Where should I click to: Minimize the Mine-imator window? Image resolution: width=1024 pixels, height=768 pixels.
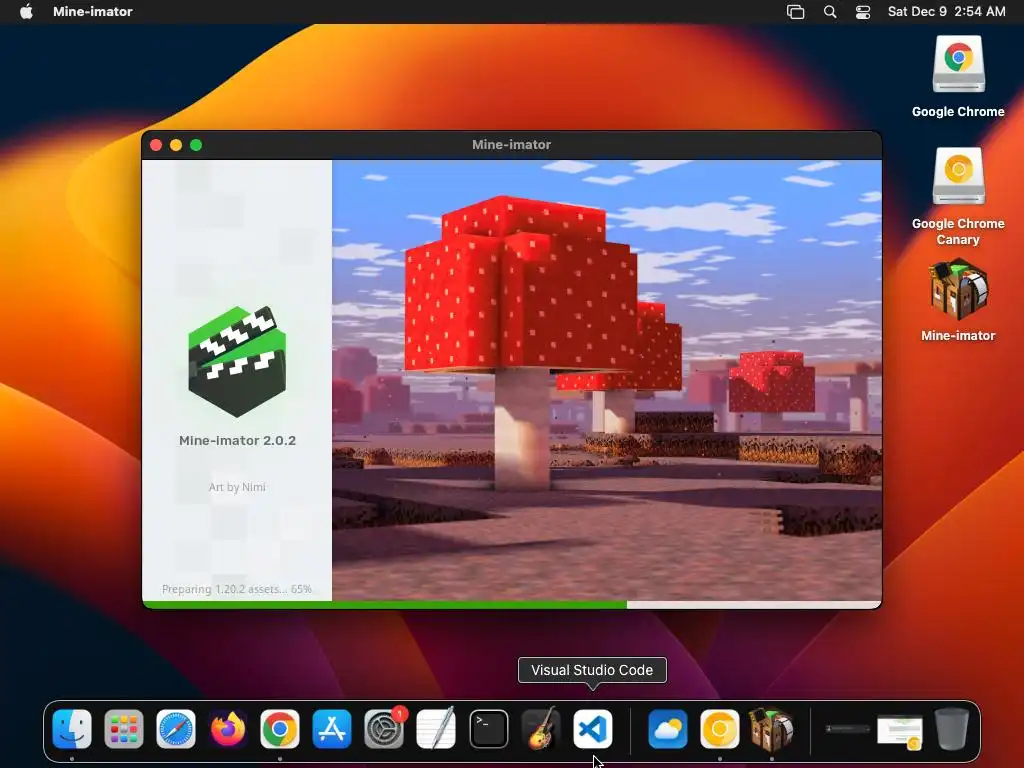176,145
